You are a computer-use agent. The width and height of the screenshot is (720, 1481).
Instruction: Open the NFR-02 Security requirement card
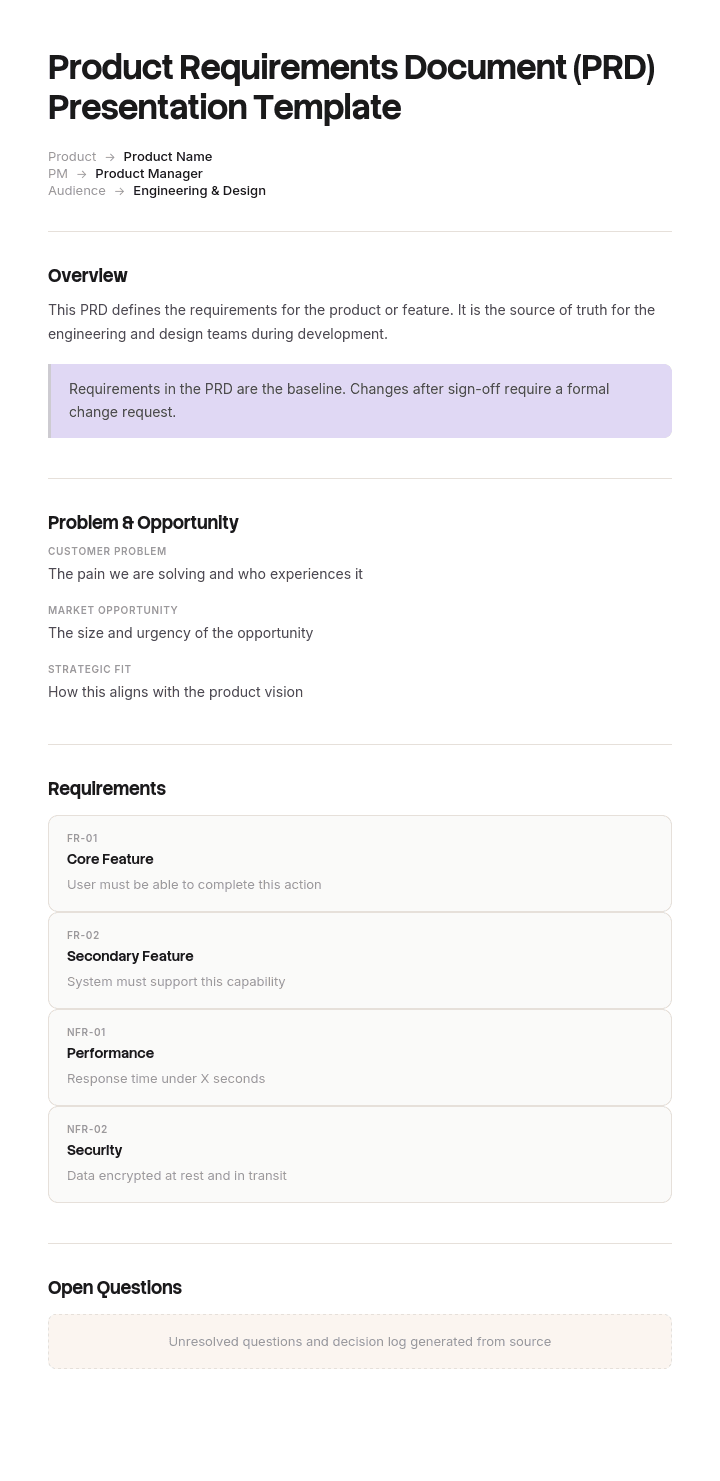click(360, 1155)
